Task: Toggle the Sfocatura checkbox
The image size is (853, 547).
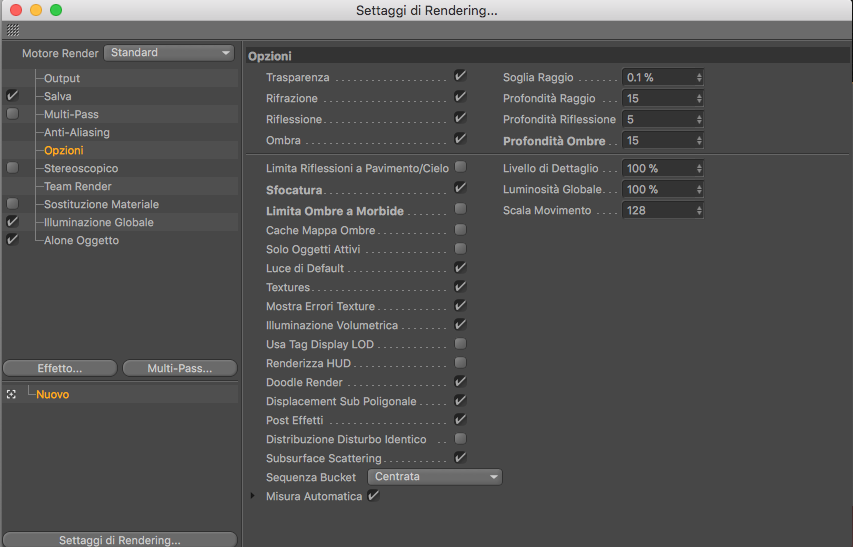Action: [x=460, y=188]
